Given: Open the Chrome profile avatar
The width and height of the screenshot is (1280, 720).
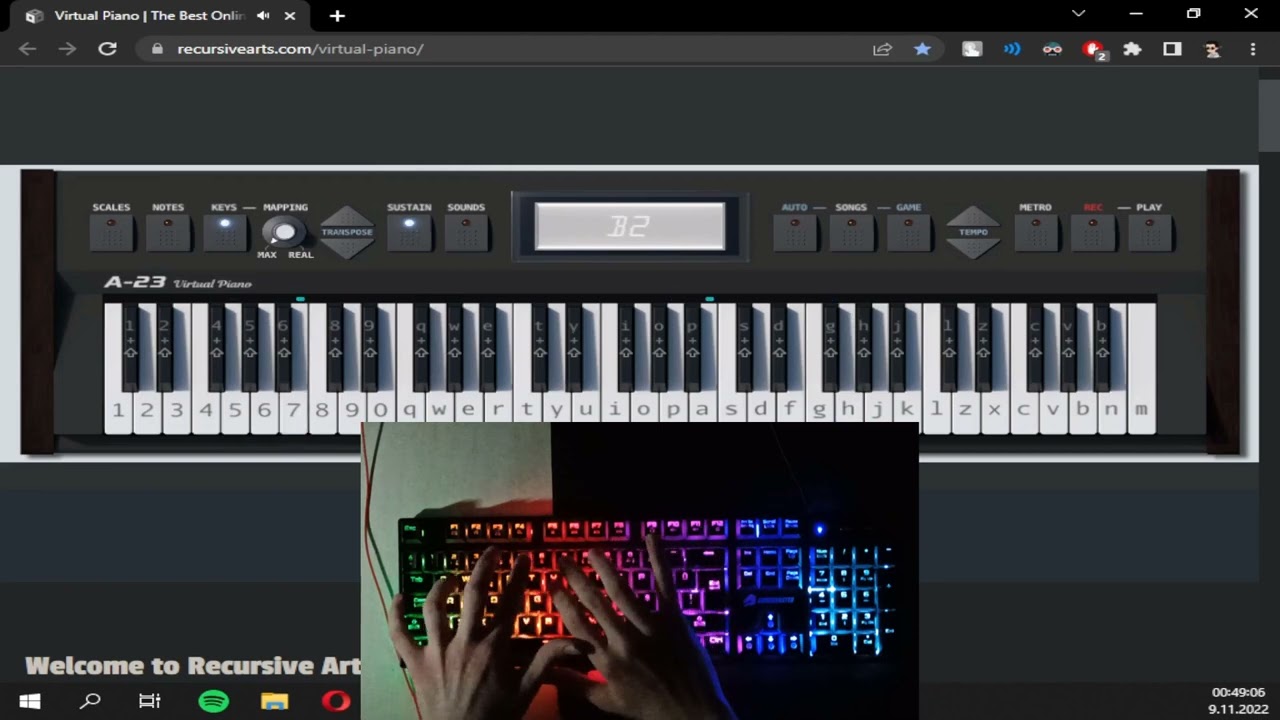Looking at the screenshot, I should pos(1212,48).
